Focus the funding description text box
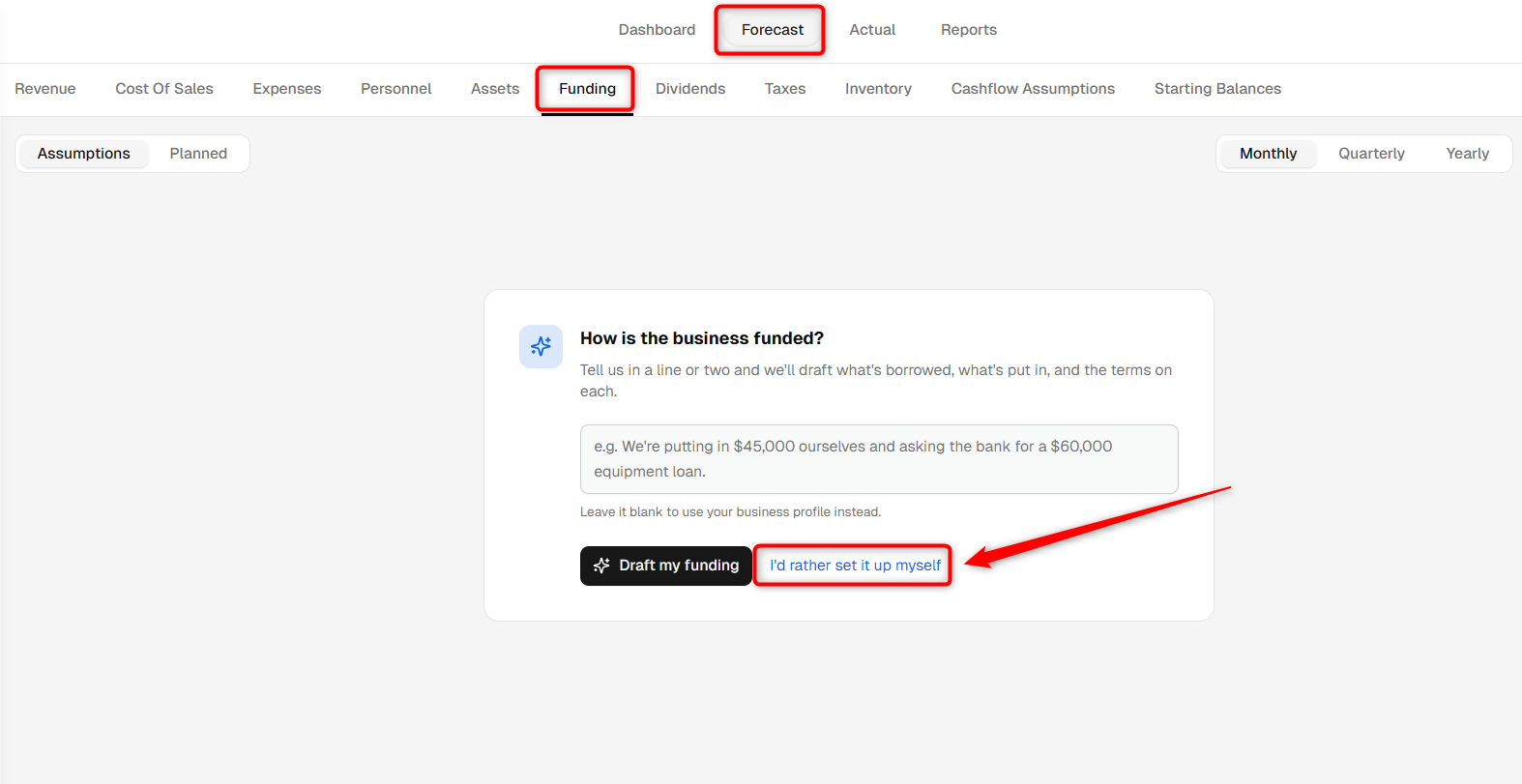The image size is (1522, 784). point(879,459)
